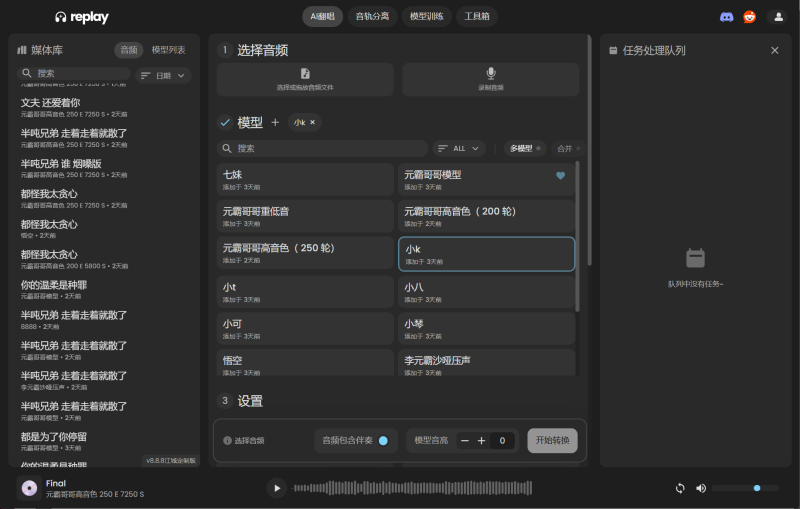The height and width of the screenshot is (509, 800).
Task: Click the info icon beside 选择音频
Action: [228, 440]
